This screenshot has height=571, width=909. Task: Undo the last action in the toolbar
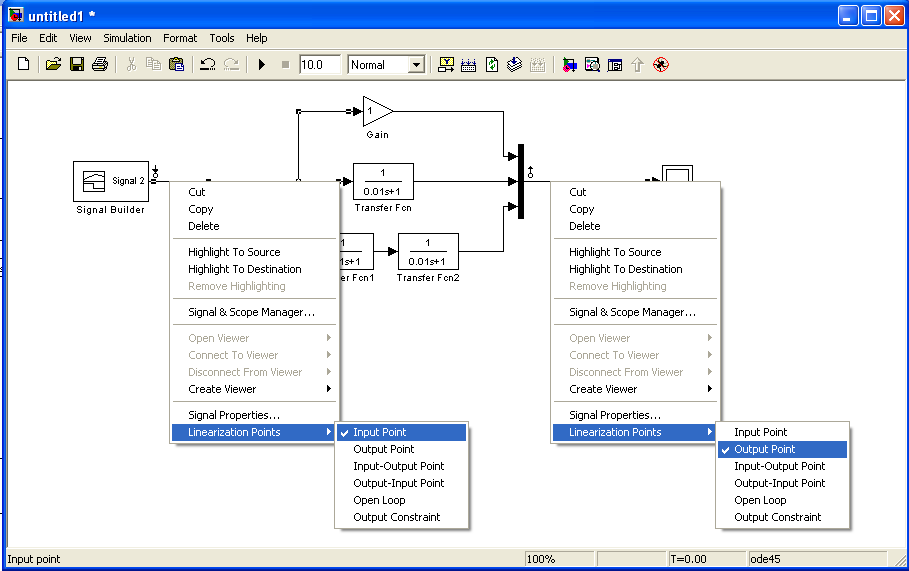(207, 65)
